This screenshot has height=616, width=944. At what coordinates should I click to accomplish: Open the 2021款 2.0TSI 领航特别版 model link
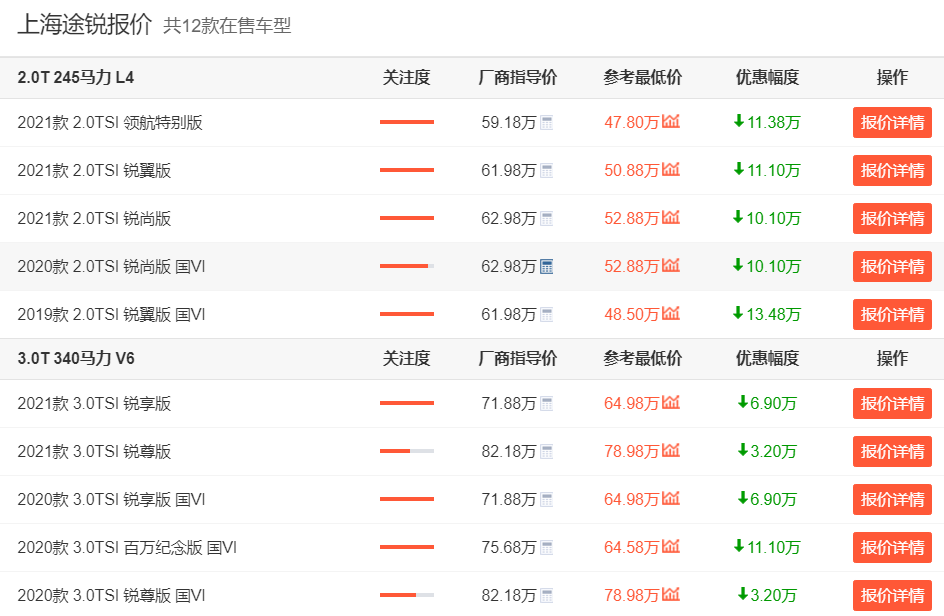pos(110,123)
